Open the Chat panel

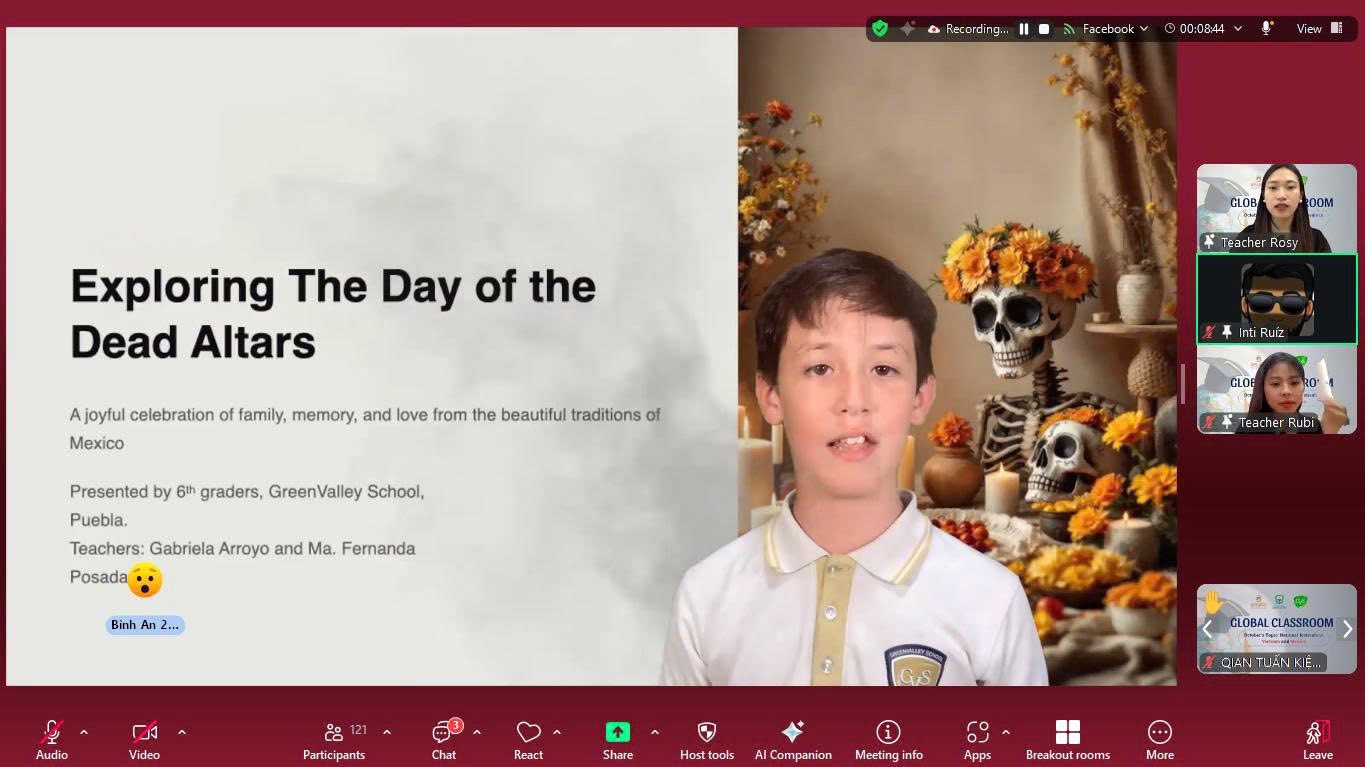click(x=443, y=740)
